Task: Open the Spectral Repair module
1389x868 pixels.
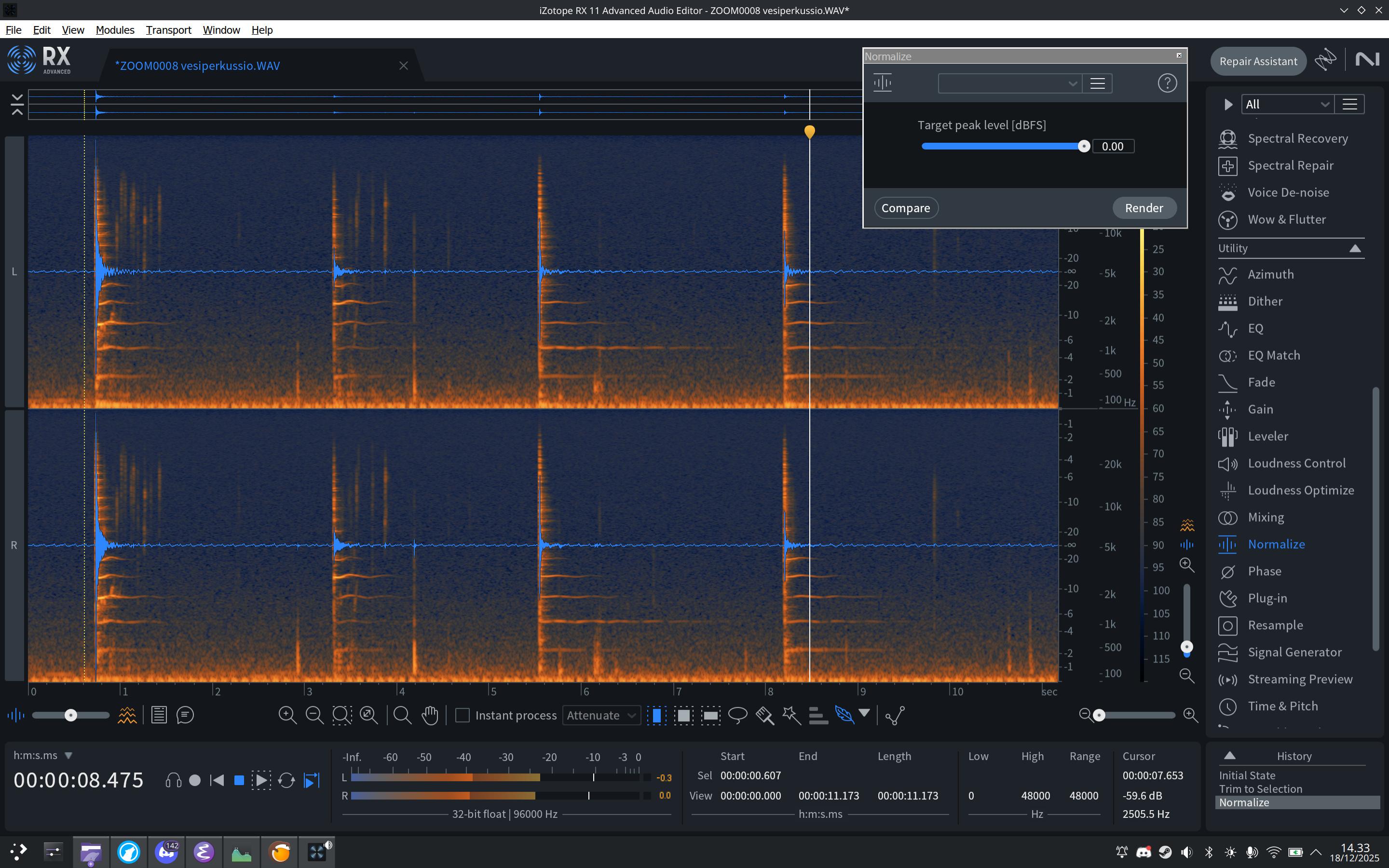Action: [x=1290, y=166]
